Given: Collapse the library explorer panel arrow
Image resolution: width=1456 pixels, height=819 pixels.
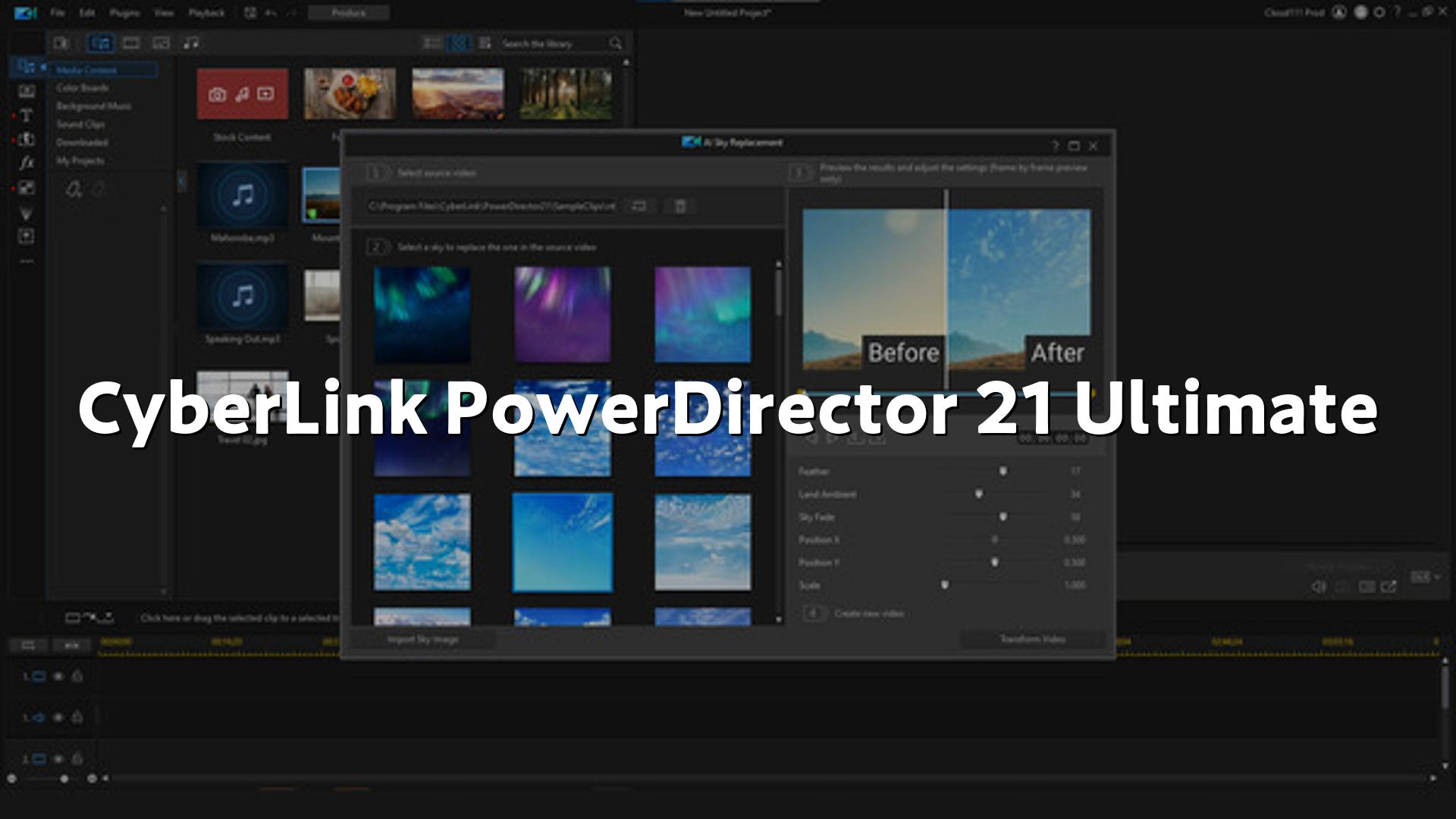Looking at the screenshot, I should (181, 180).
